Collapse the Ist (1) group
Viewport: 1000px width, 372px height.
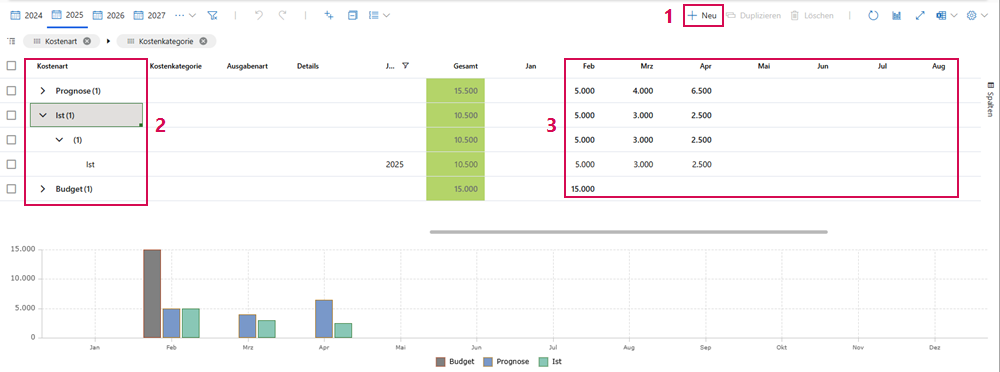(x=43, y=115)
